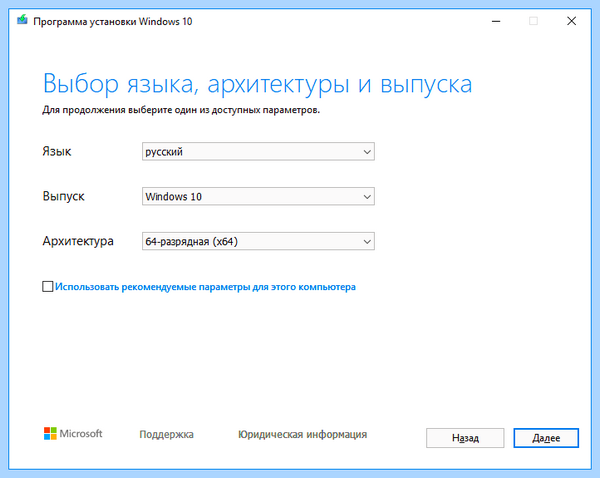This screenshot has width=600, height=478.
Task: Click the text 'Для продолжения выберите один из доступных параметров.'
Action: [x=181, y=110]
